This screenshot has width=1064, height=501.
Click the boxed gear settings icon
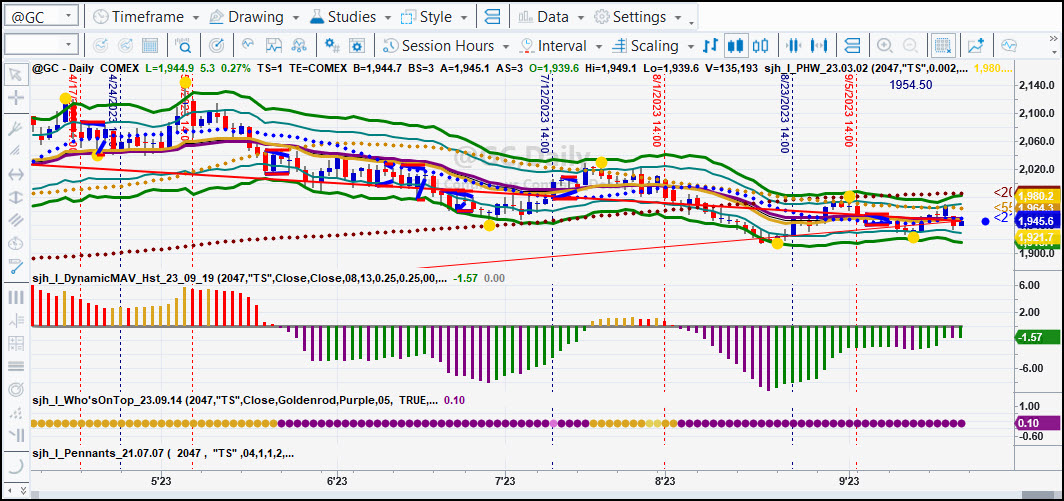(357, 46)
